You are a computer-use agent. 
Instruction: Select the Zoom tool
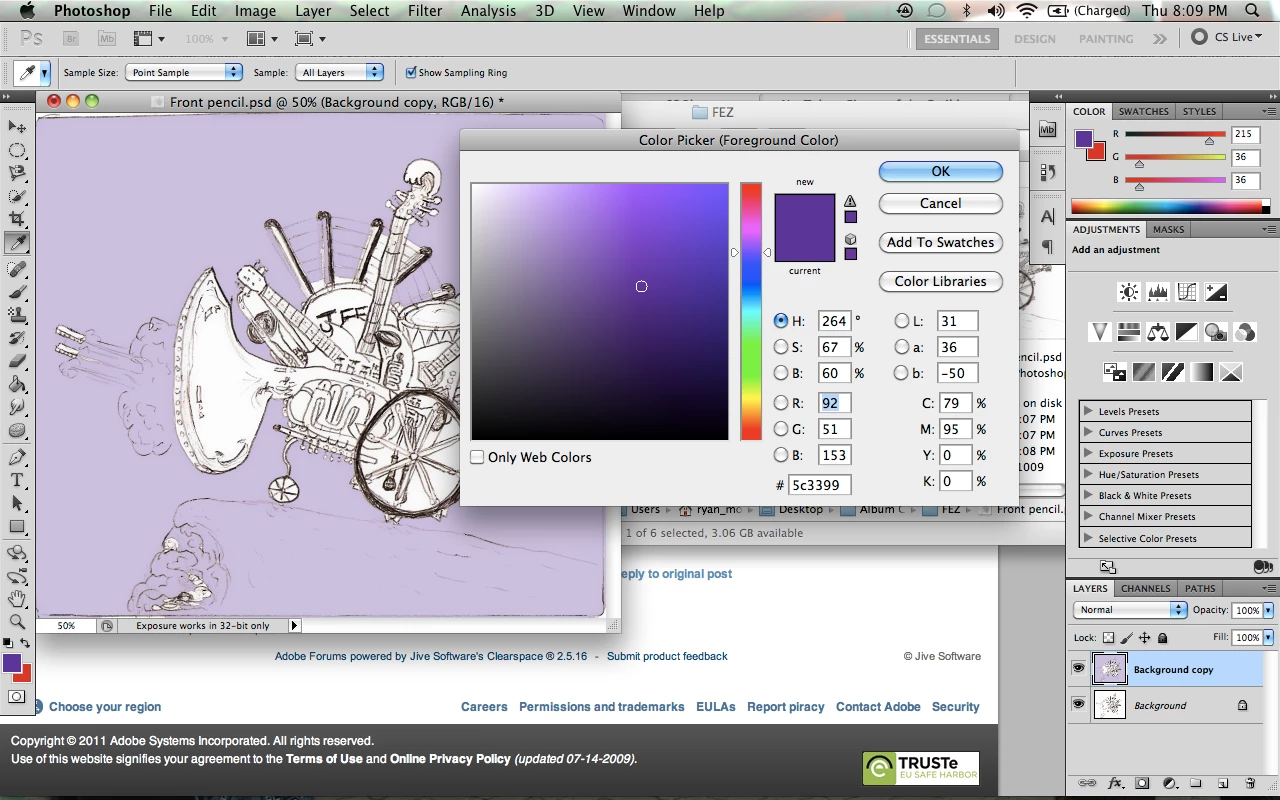point(17,622)
